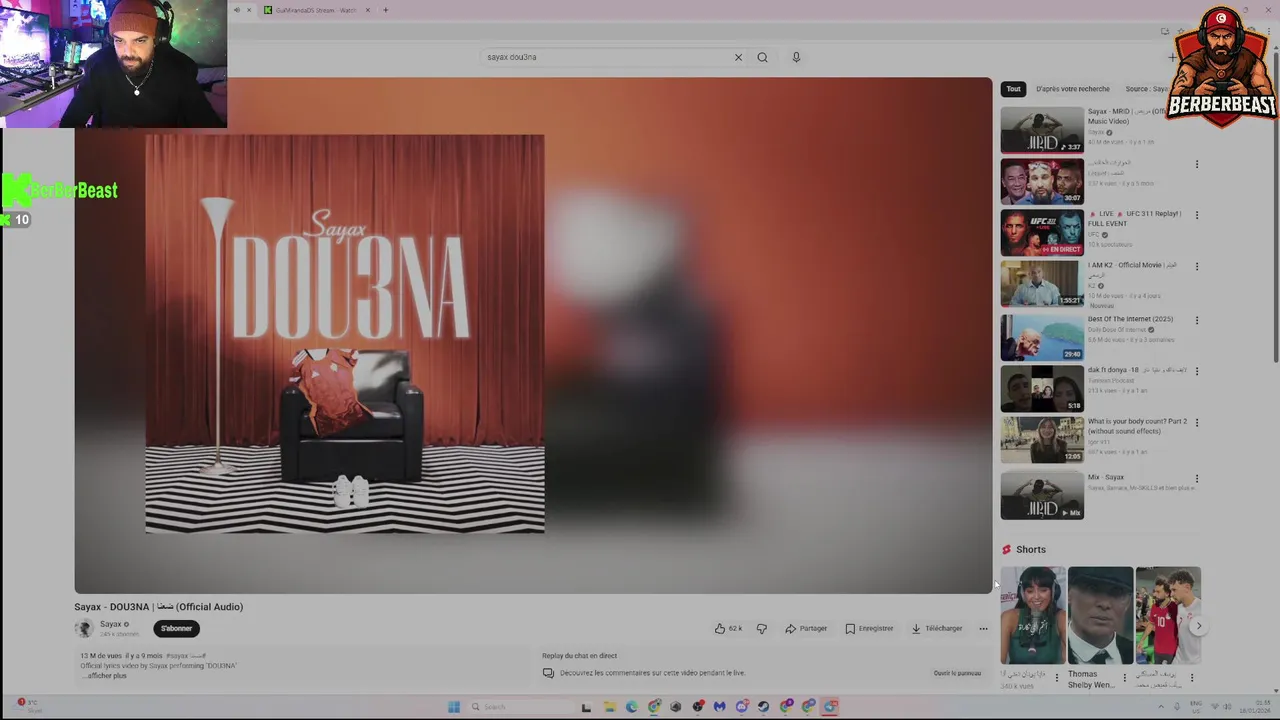
Task: Open UFC 311 Replay live video thumbnail
Action: coord(1042,232)
